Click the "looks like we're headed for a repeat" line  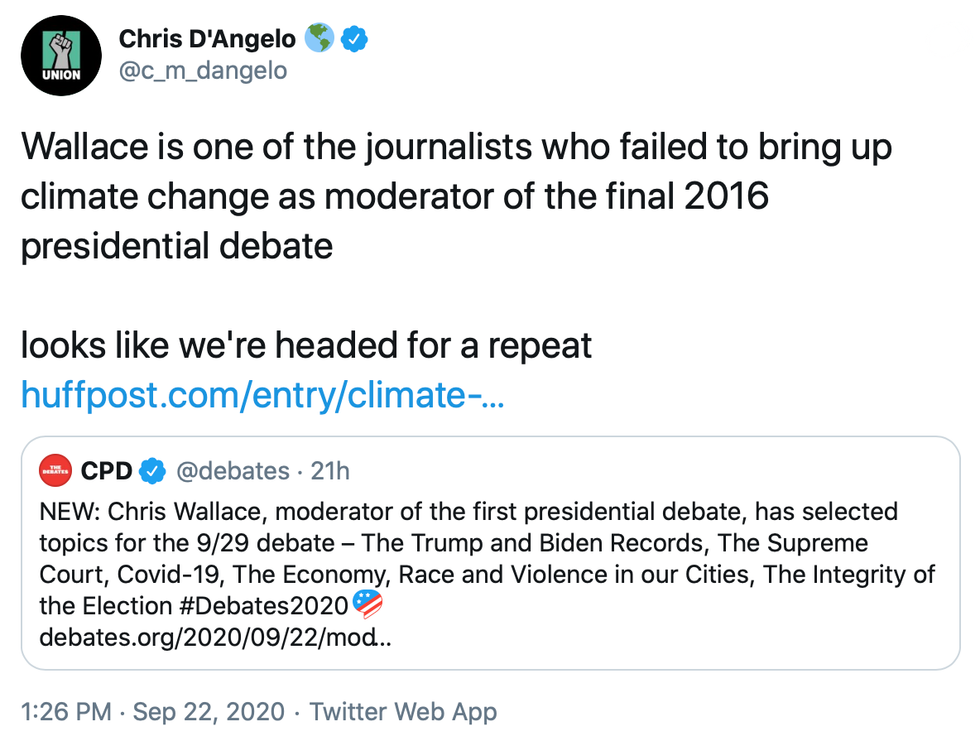click(x=306, y=346)
